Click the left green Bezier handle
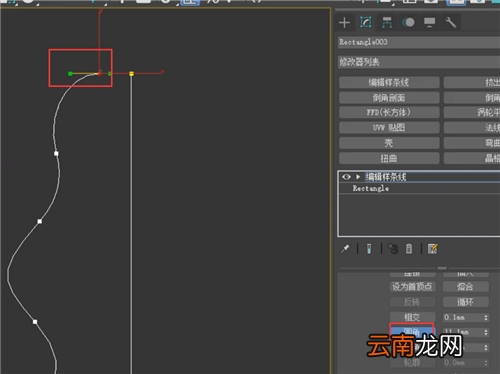This screenshot has width=500, height=374. (70, 74)
